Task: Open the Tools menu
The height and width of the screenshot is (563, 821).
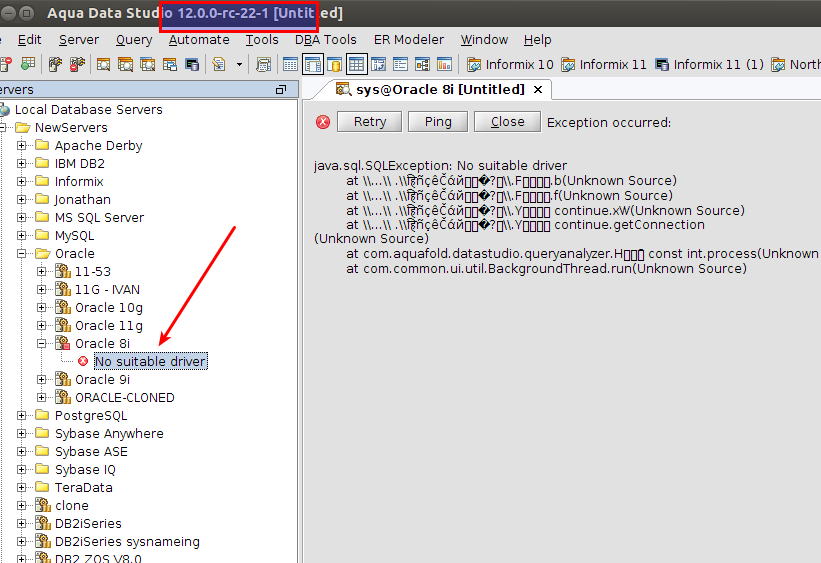Action: [x=262, y=40]
